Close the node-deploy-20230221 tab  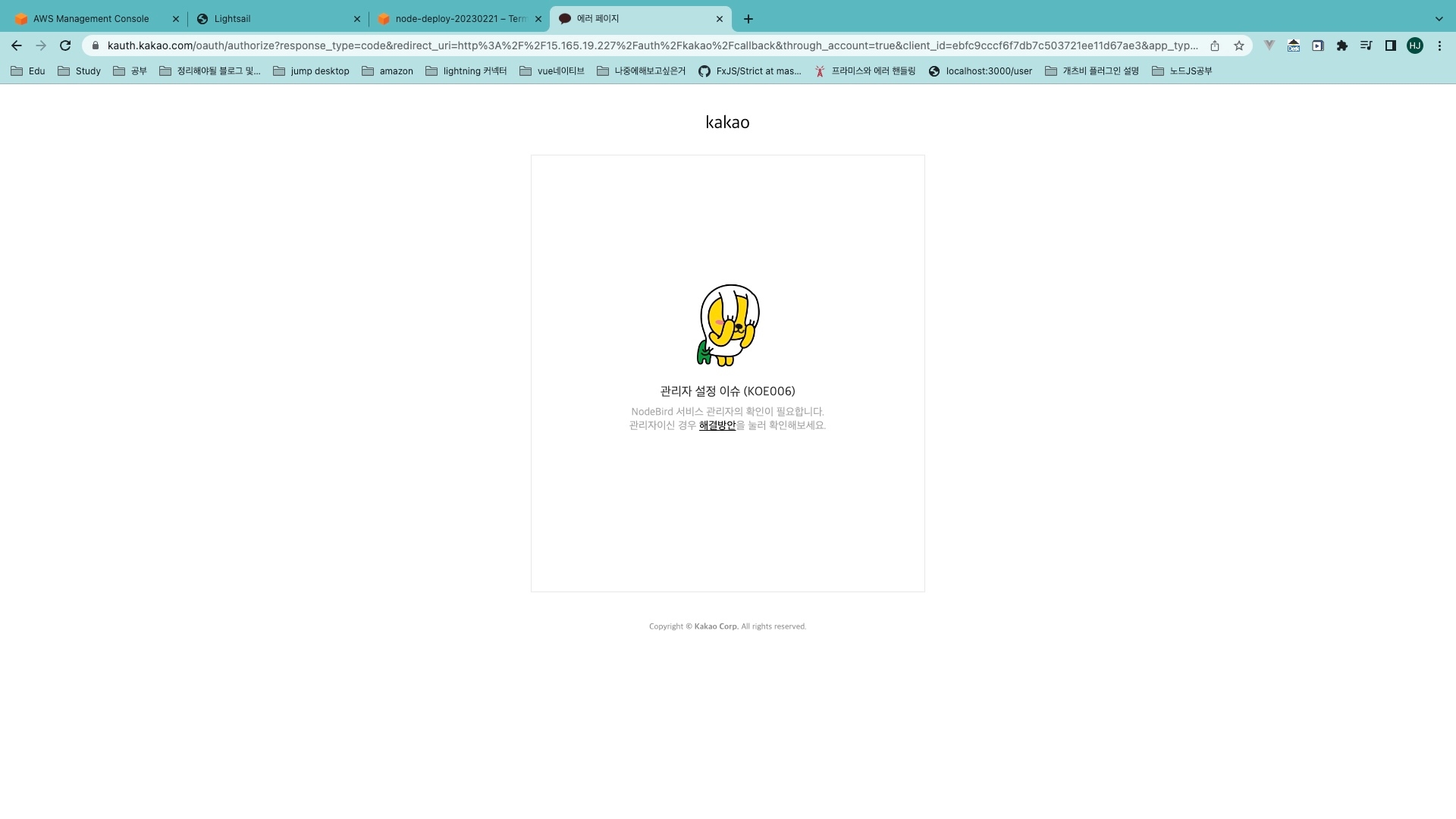pyautogui.click(x=538, y=19)
